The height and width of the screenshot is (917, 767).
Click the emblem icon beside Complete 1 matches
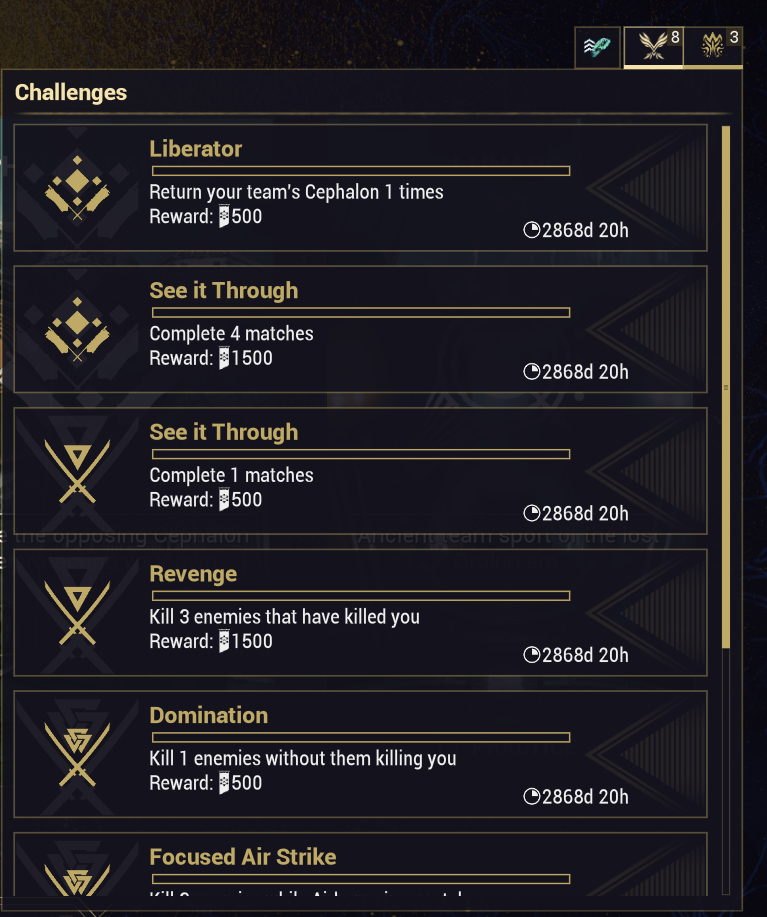(78, 471)
